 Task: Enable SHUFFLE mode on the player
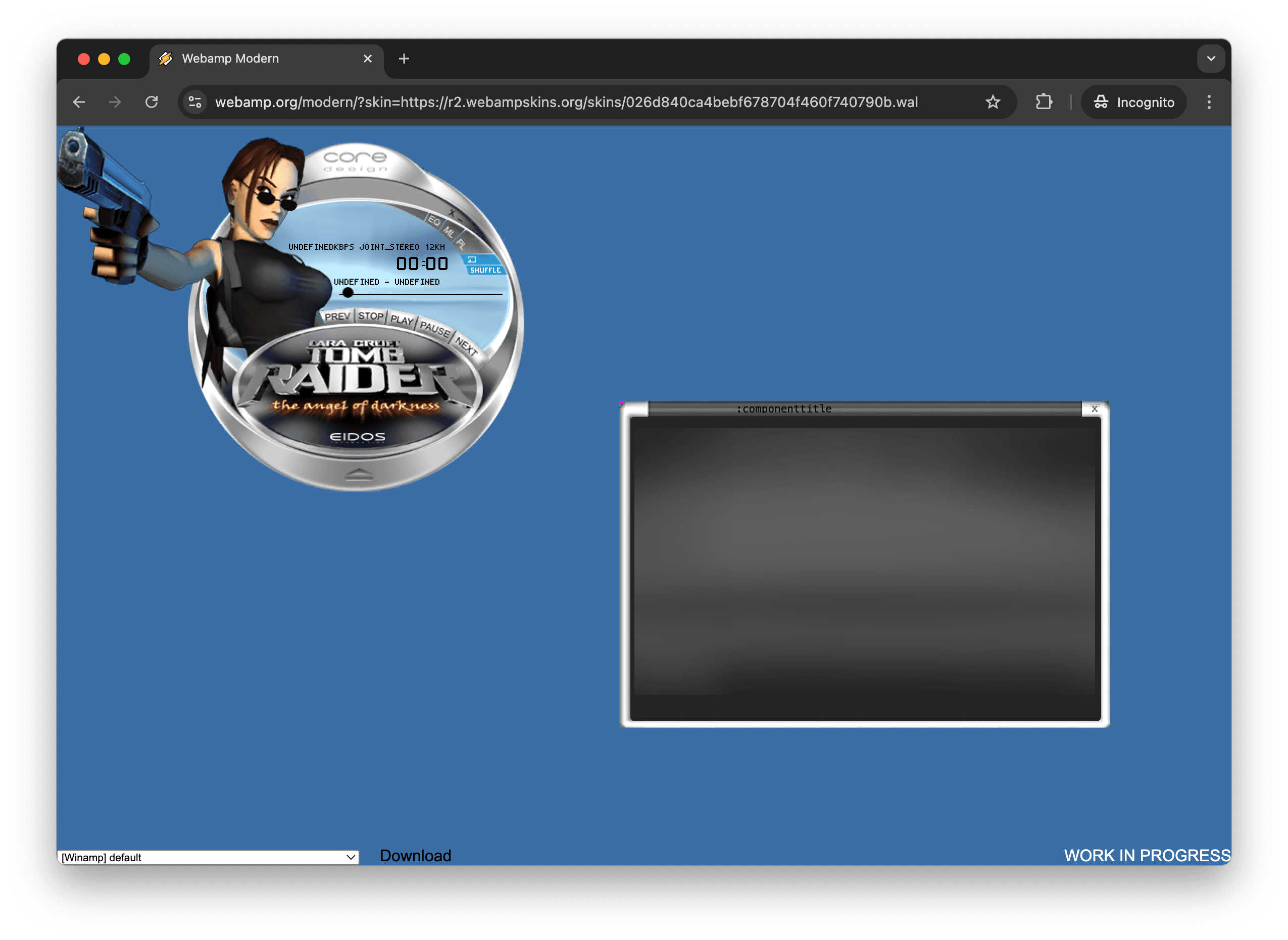[x=485, y=270]
